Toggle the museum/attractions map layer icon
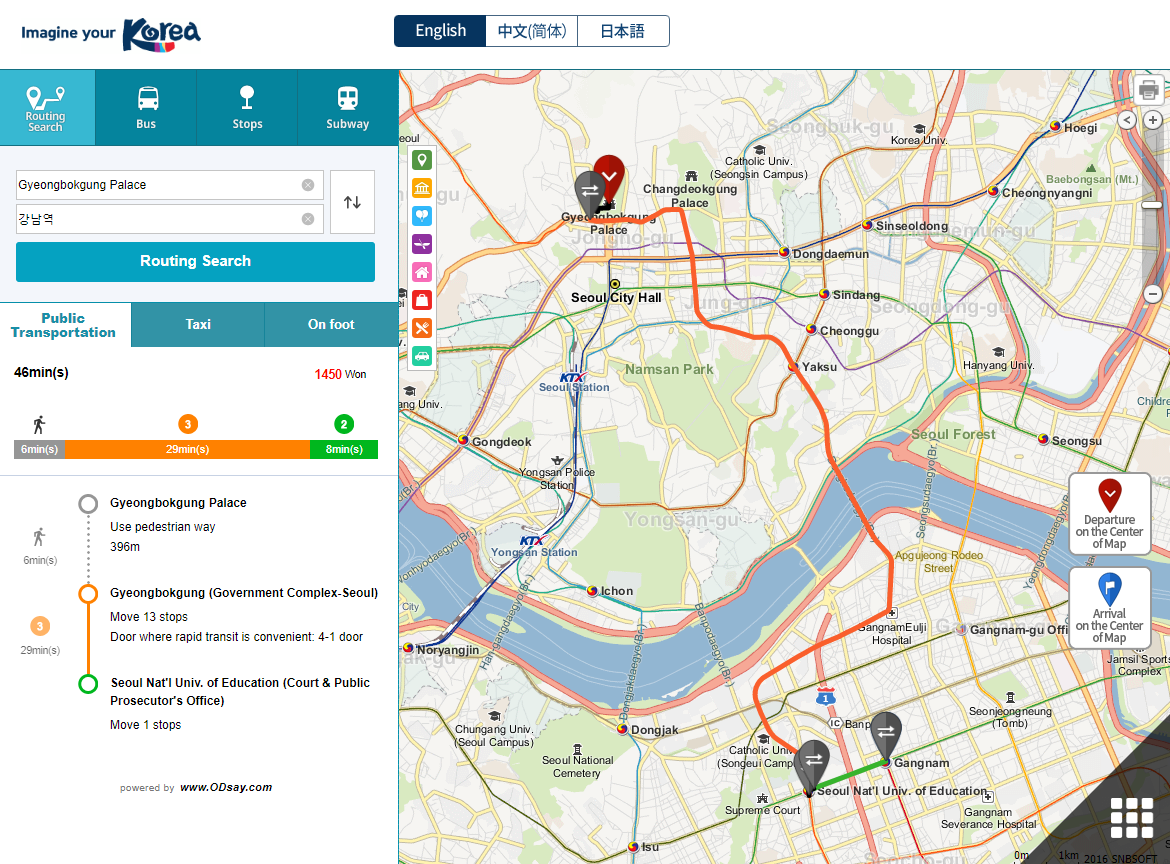Screen dimensions: 1170x864 [422, 188]
